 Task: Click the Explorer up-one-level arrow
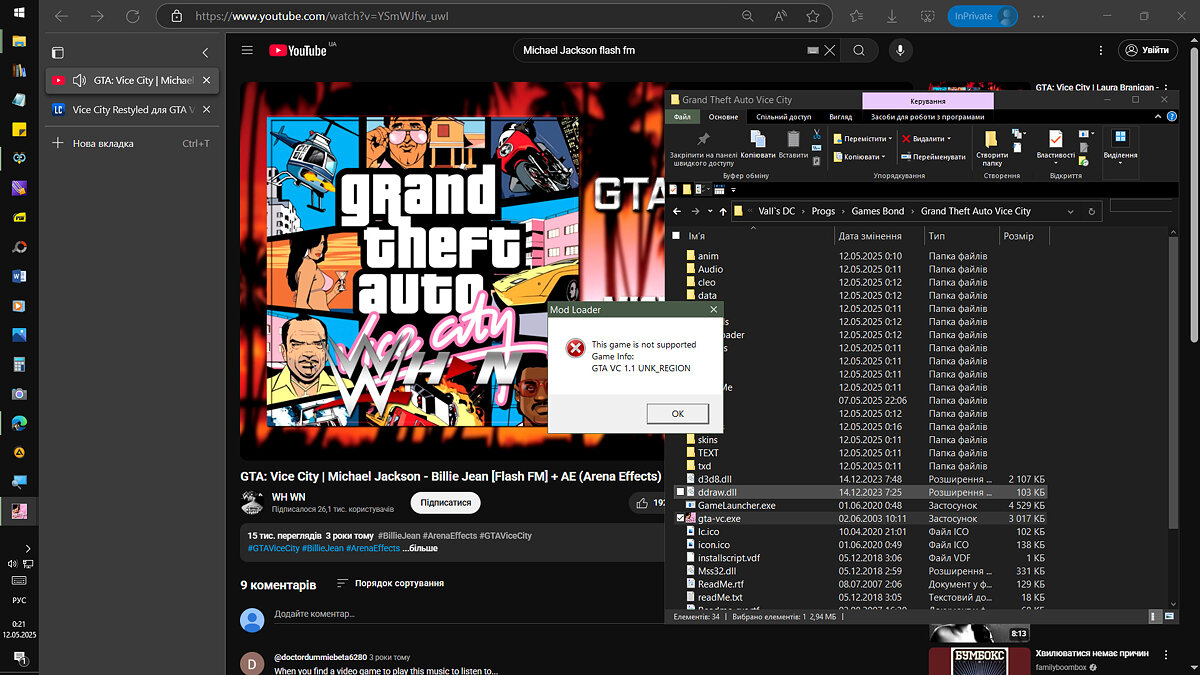pos(723,211)
